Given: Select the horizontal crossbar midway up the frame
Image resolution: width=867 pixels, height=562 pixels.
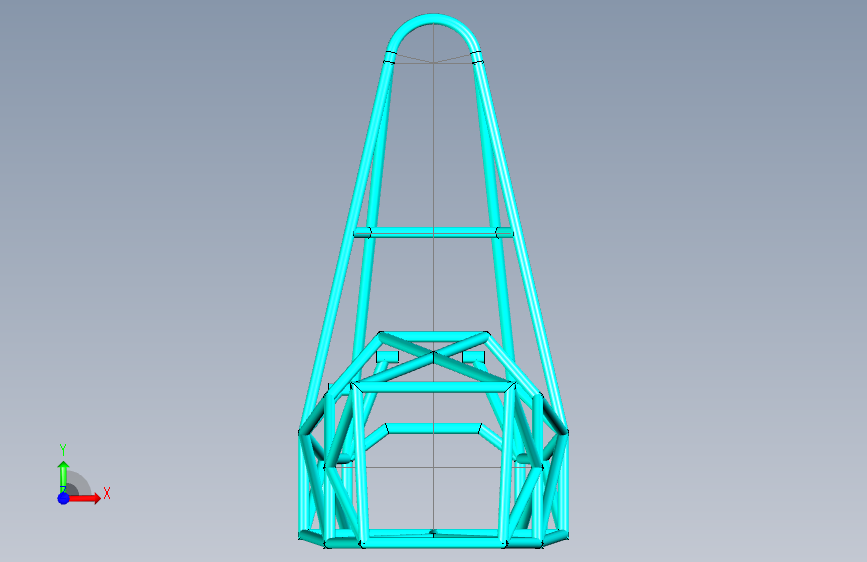Looking at the screenshot, I should pos(434,232).
